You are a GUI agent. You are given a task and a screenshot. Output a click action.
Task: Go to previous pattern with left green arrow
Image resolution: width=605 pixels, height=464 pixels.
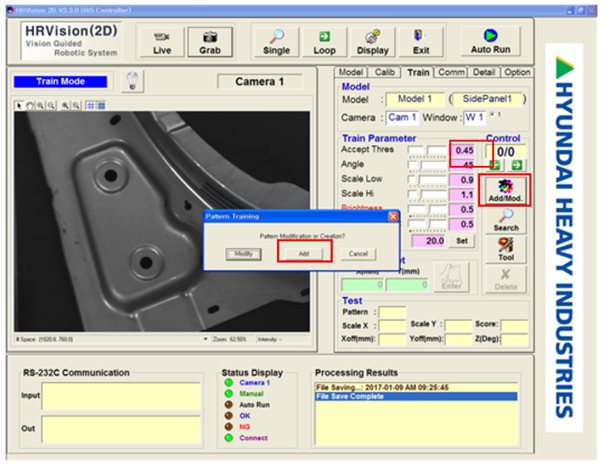(x=495, y=165)
